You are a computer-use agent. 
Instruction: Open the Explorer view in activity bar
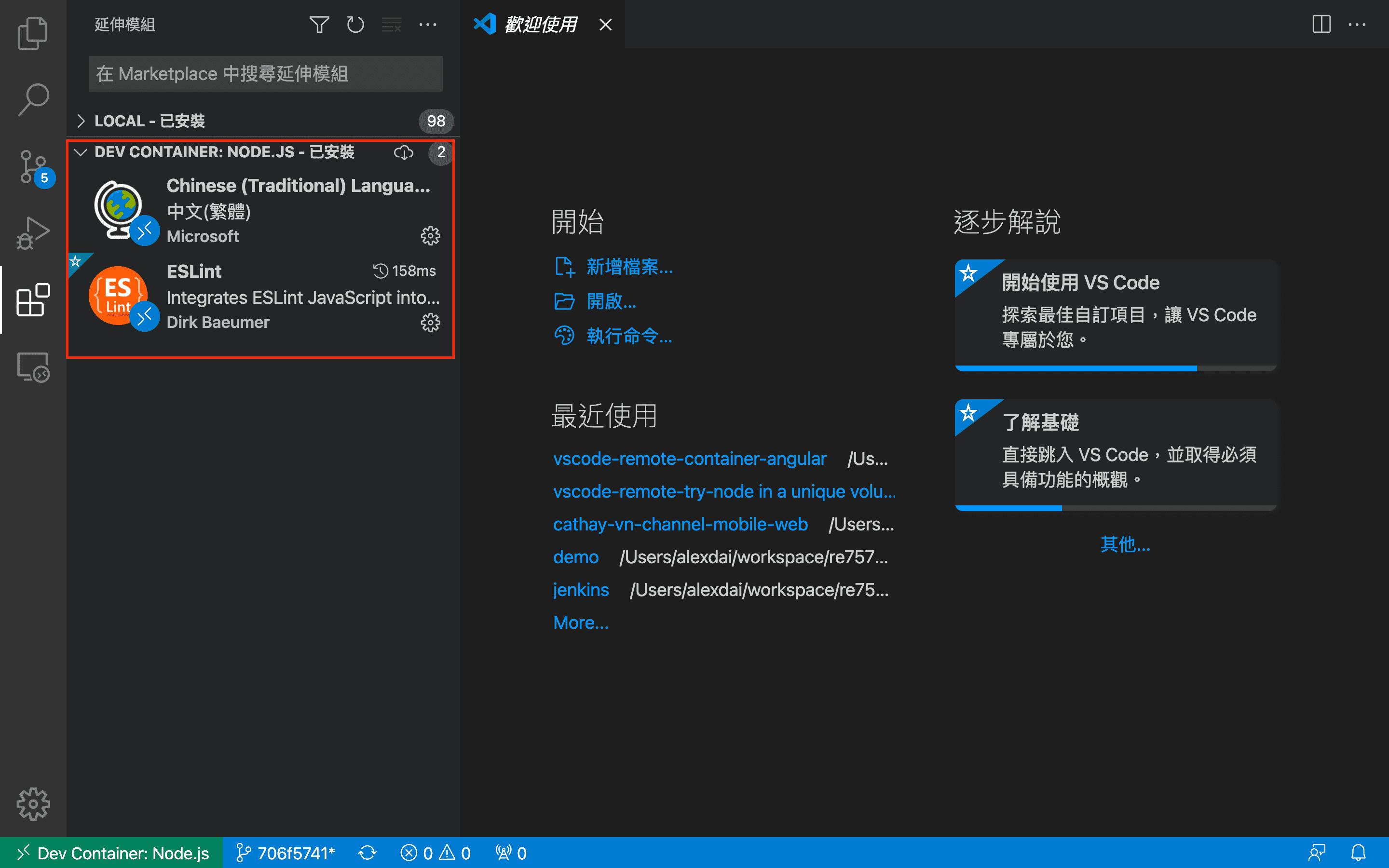tap(33, 33)
